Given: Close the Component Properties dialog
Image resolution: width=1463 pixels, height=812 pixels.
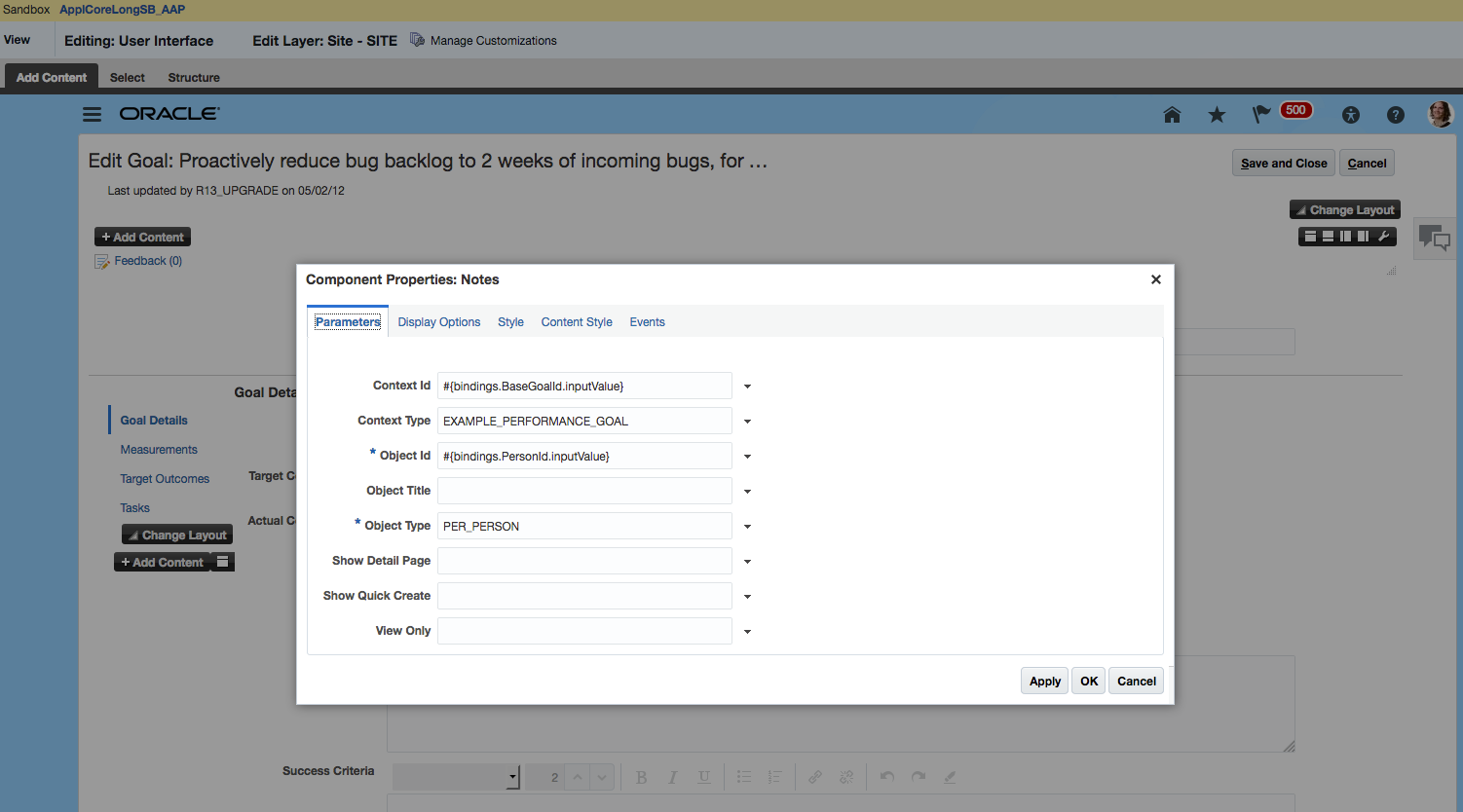Looking at the screenshot, I should point(1155,279).
